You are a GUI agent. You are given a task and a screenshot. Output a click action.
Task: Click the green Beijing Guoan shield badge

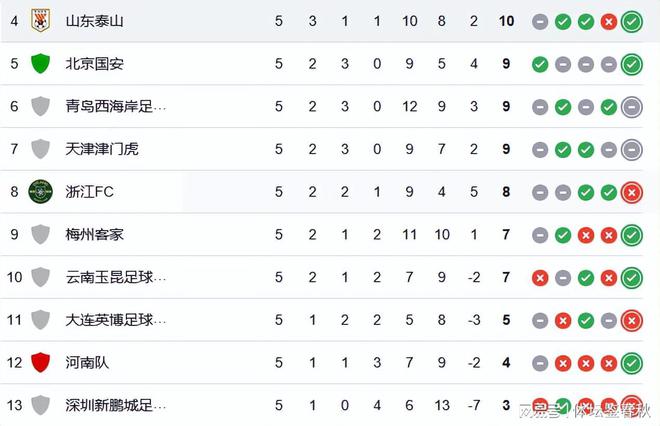coord(40,64)
